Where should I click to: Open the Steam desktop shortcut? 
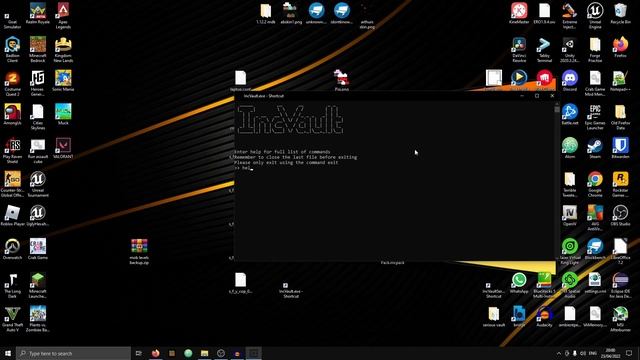[x=595, y=148]
